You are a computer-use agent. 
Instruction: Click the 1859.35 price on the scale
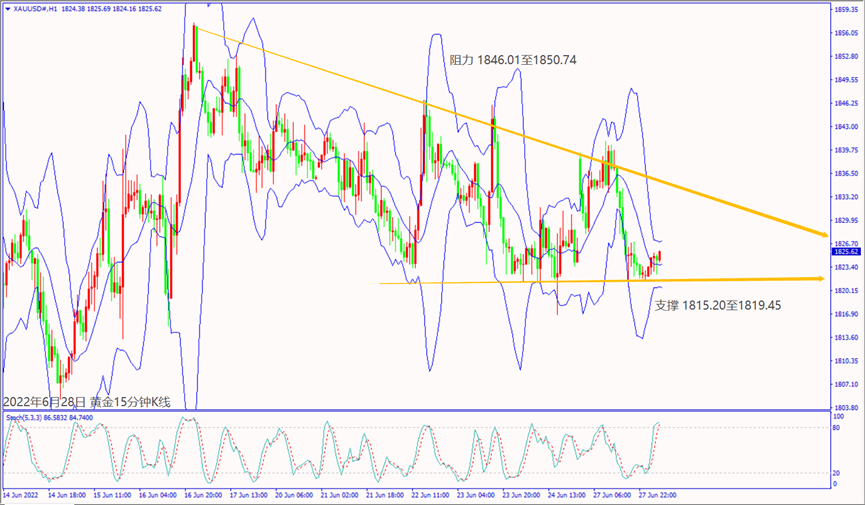pos(845,10)
